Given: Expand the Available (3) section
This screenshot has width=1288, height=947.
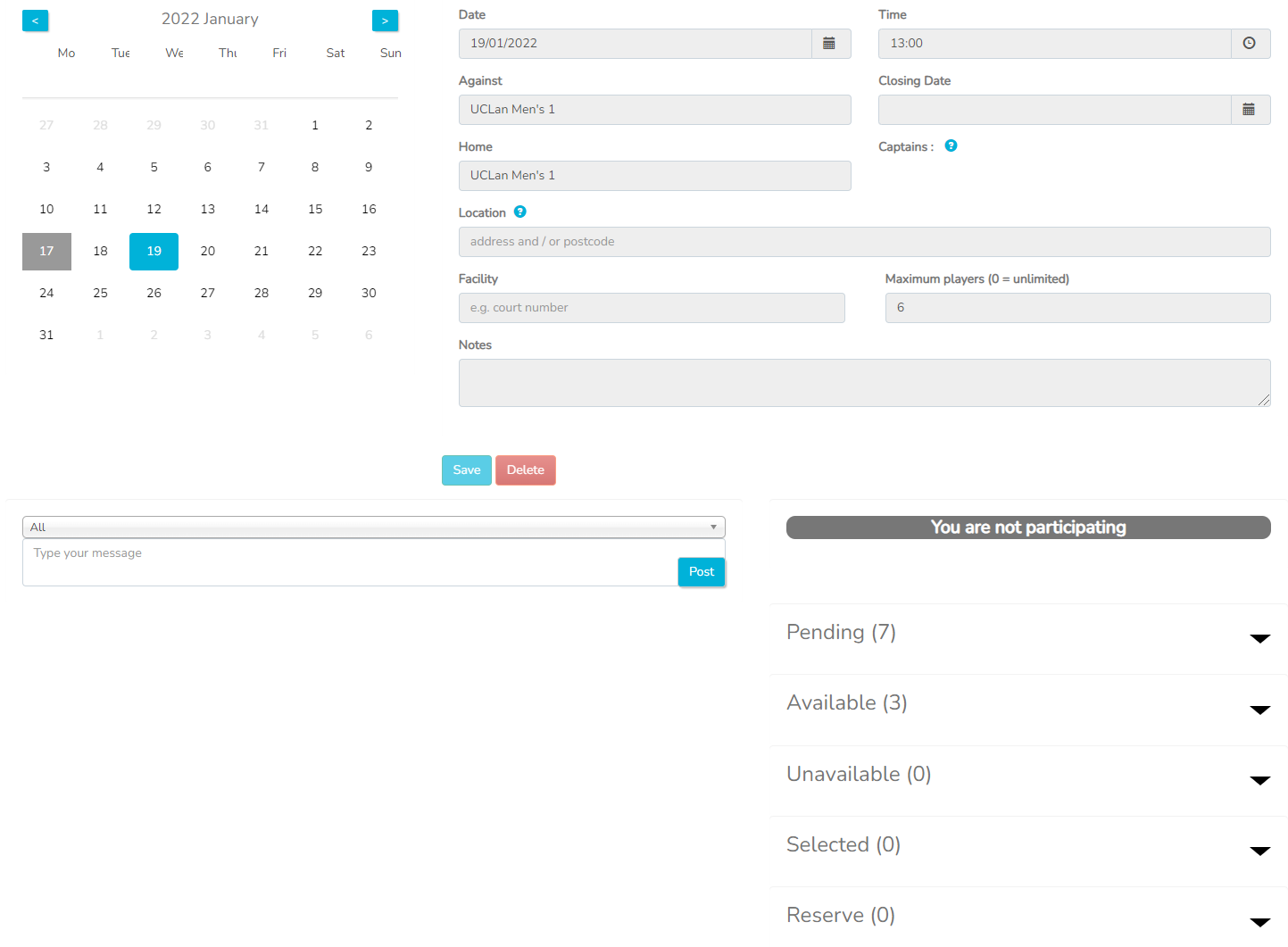Looking at the screenshot, I should point(1259,710).
